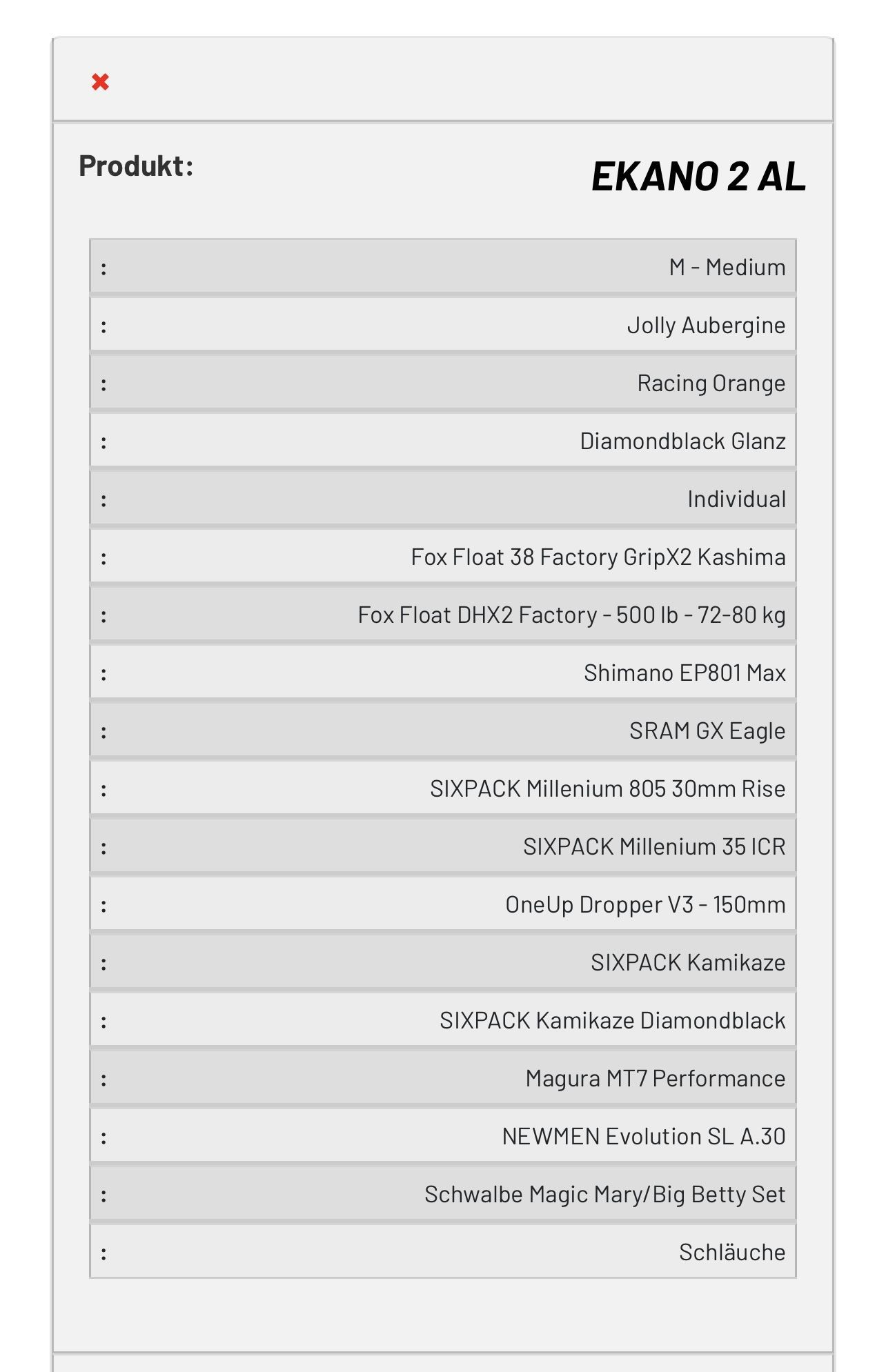The image size is (886, 1372).
Task: Select SIXPACK Millenium 805 30mm Rise row
Action: tap(443, 788)
